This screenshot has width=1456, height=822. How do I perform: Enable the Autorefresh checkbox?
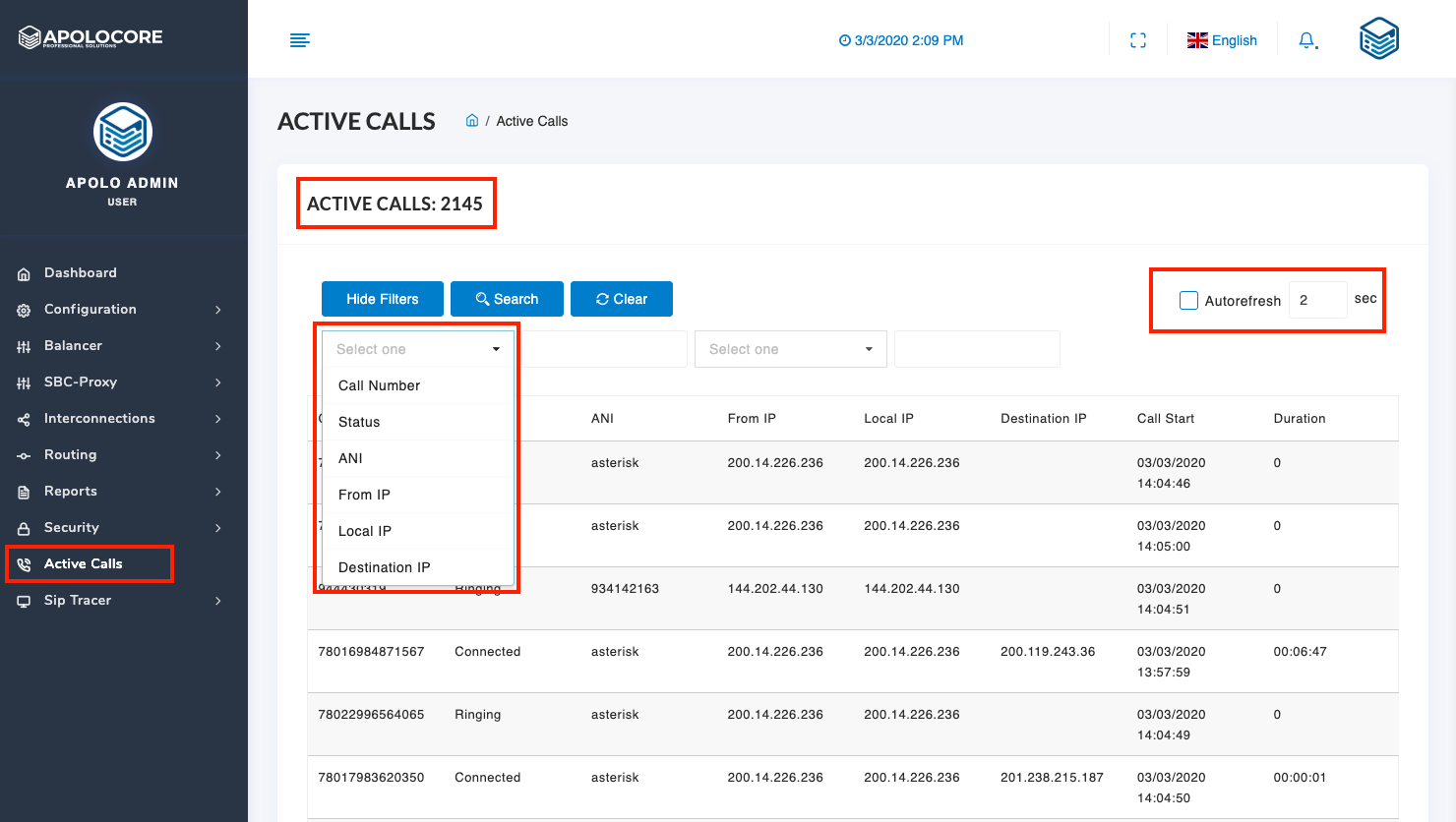click(x=1188, y=300)
